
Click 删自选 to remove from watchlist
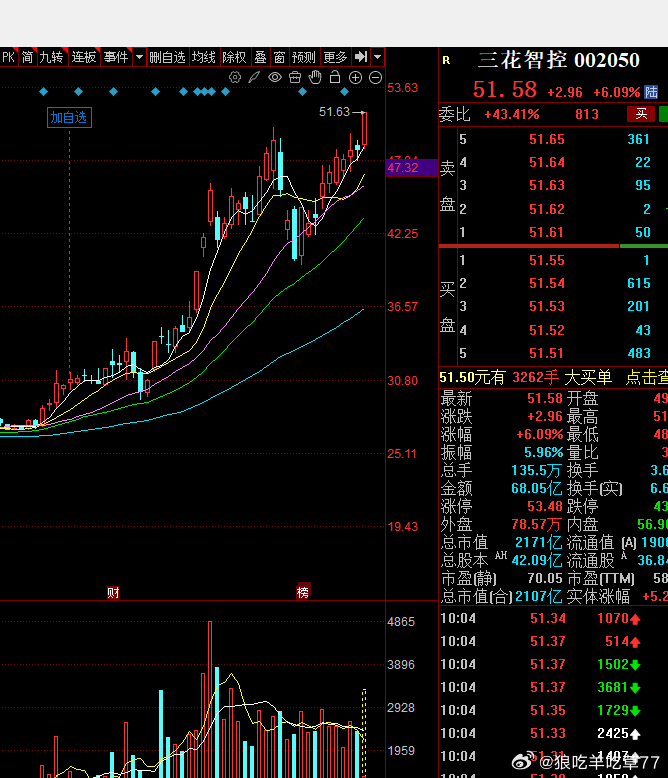coord(168,57)
